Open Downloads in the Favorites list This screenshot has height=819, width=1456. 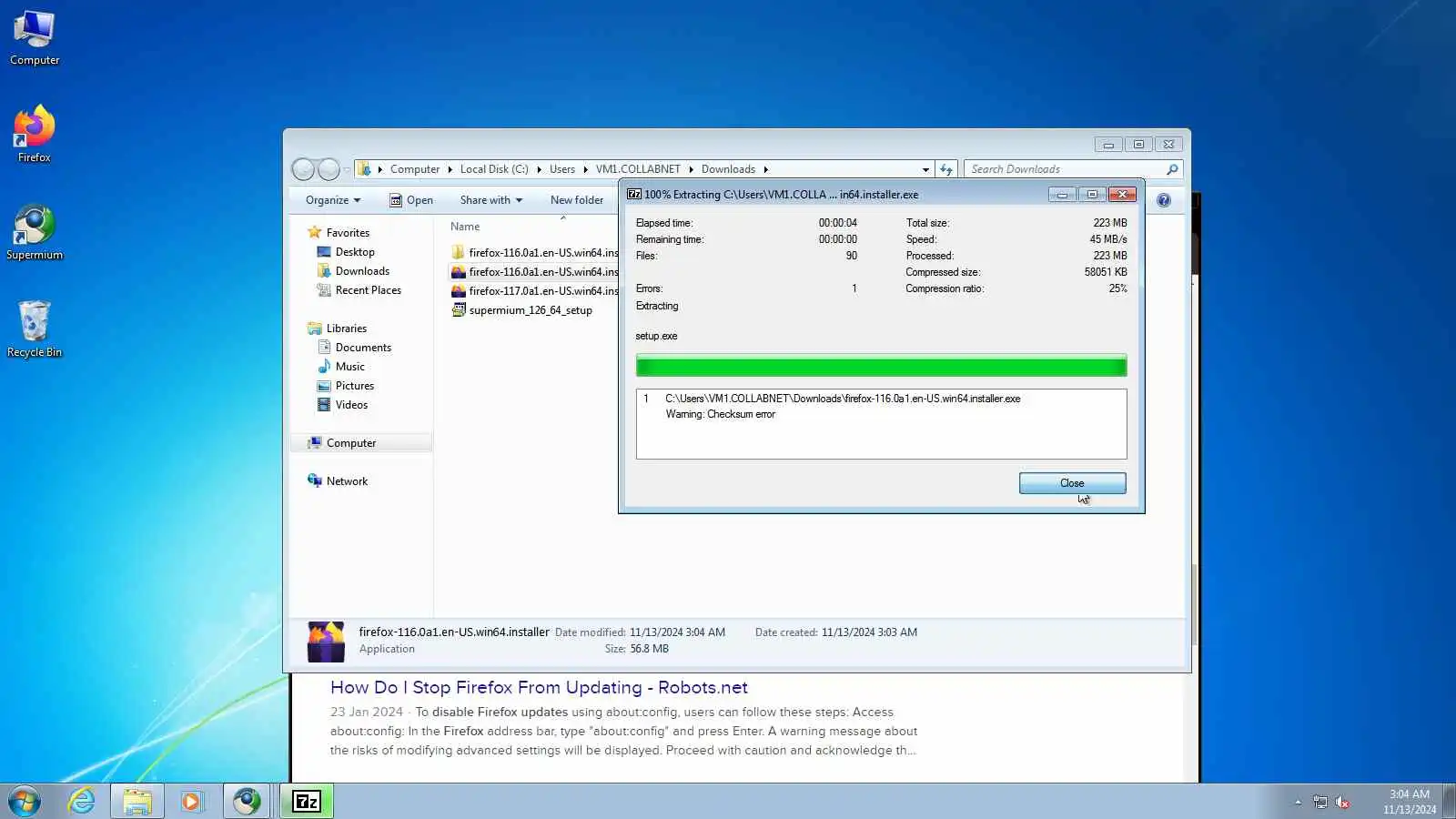(353, 271)
